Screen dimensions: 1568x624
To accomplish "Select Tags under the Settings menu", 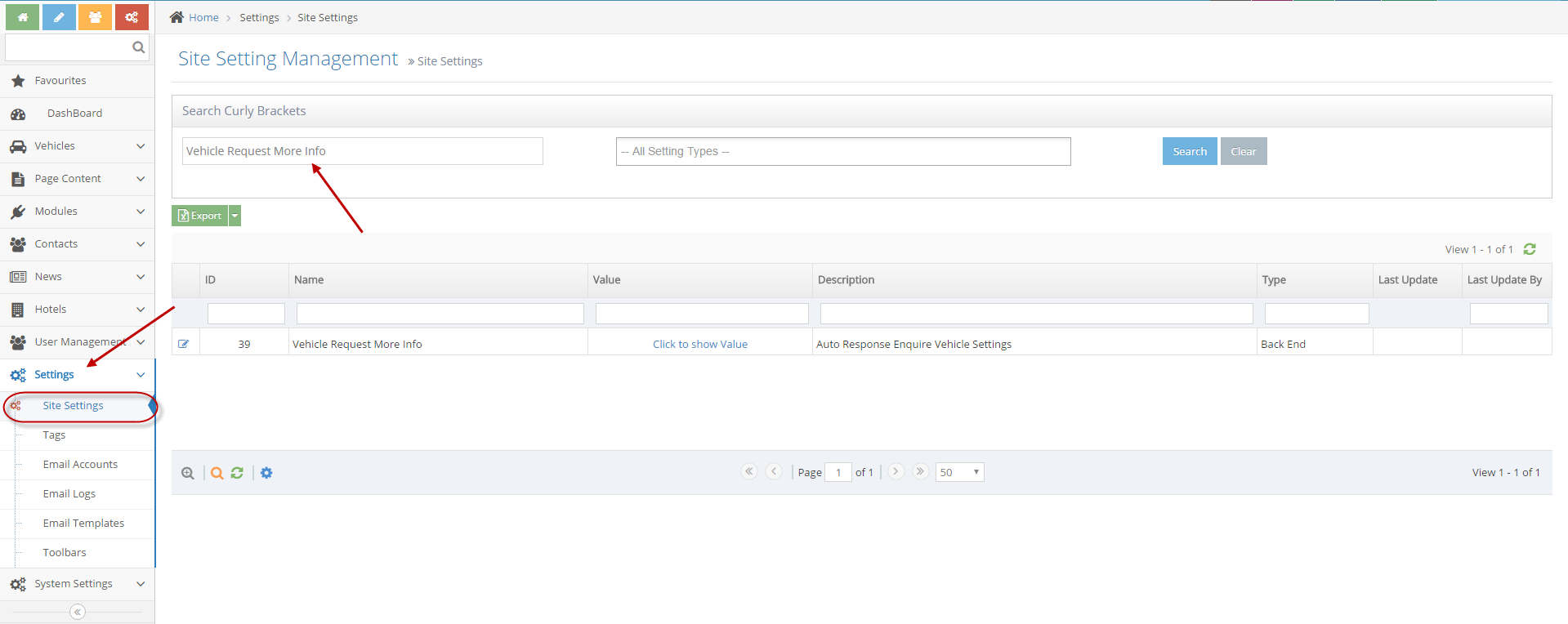I will click(54, 435).
